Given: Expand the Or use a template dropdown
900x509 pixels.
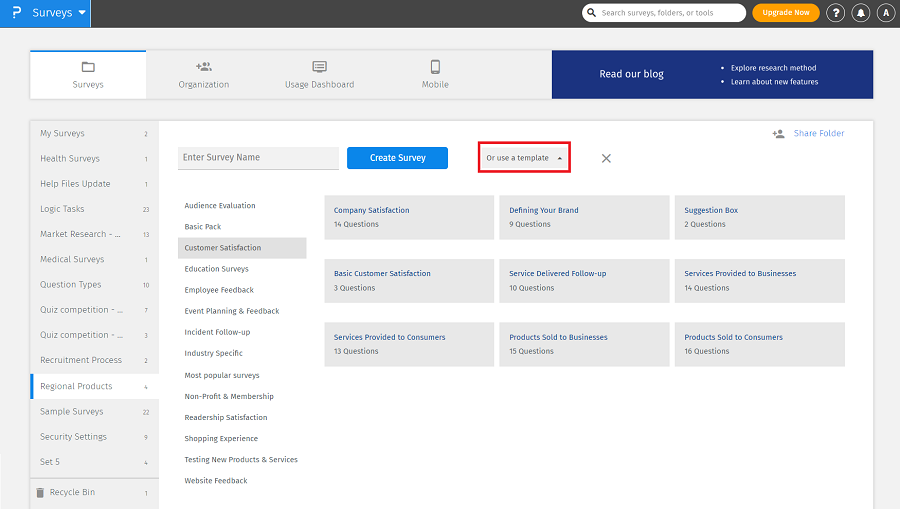Looking at the screenshot, I should pyautogui.click(x=524, y=158).
